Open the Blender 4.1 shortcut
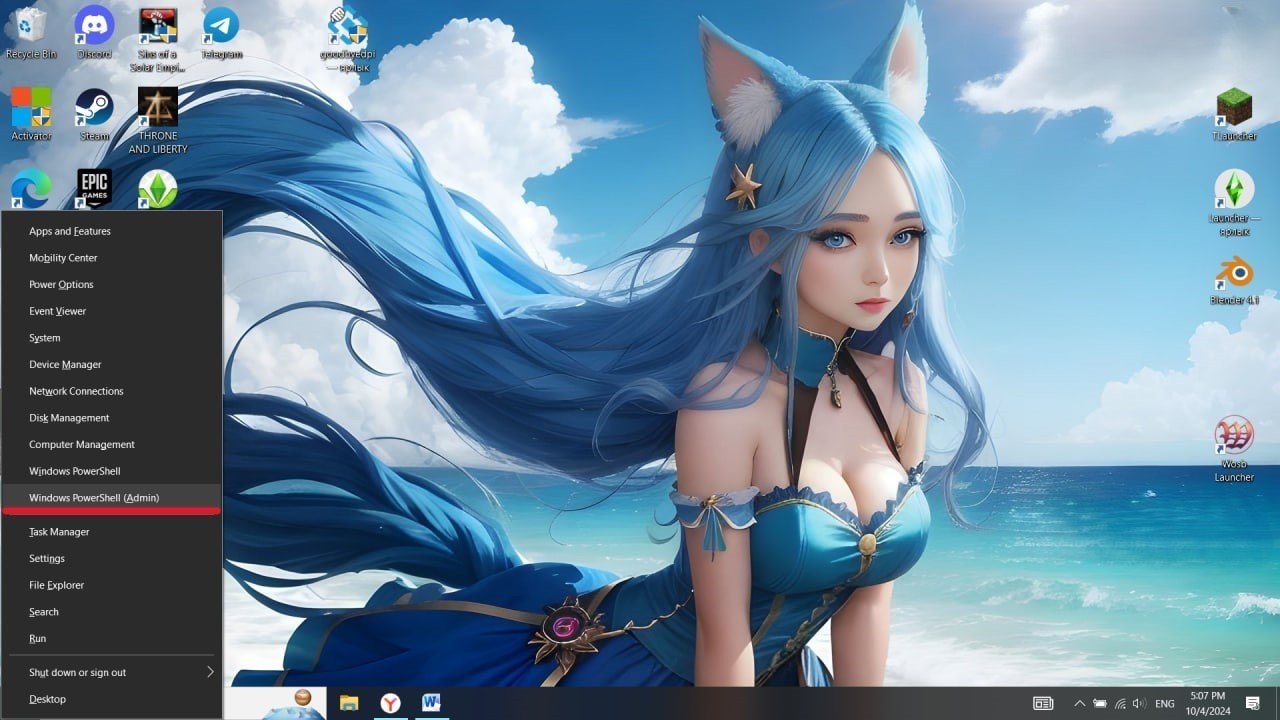The width and height of the screenshot is (1280, 720). pos(1234,280)
